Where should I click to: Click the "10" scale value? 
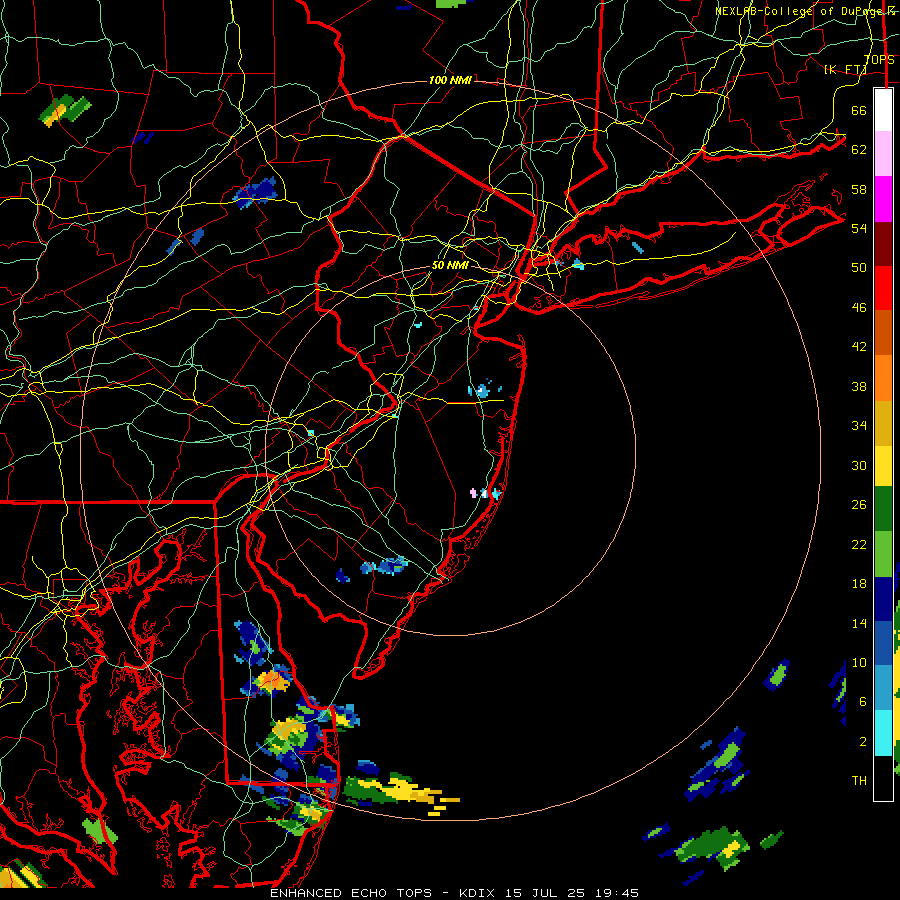[x=859, y=662]
